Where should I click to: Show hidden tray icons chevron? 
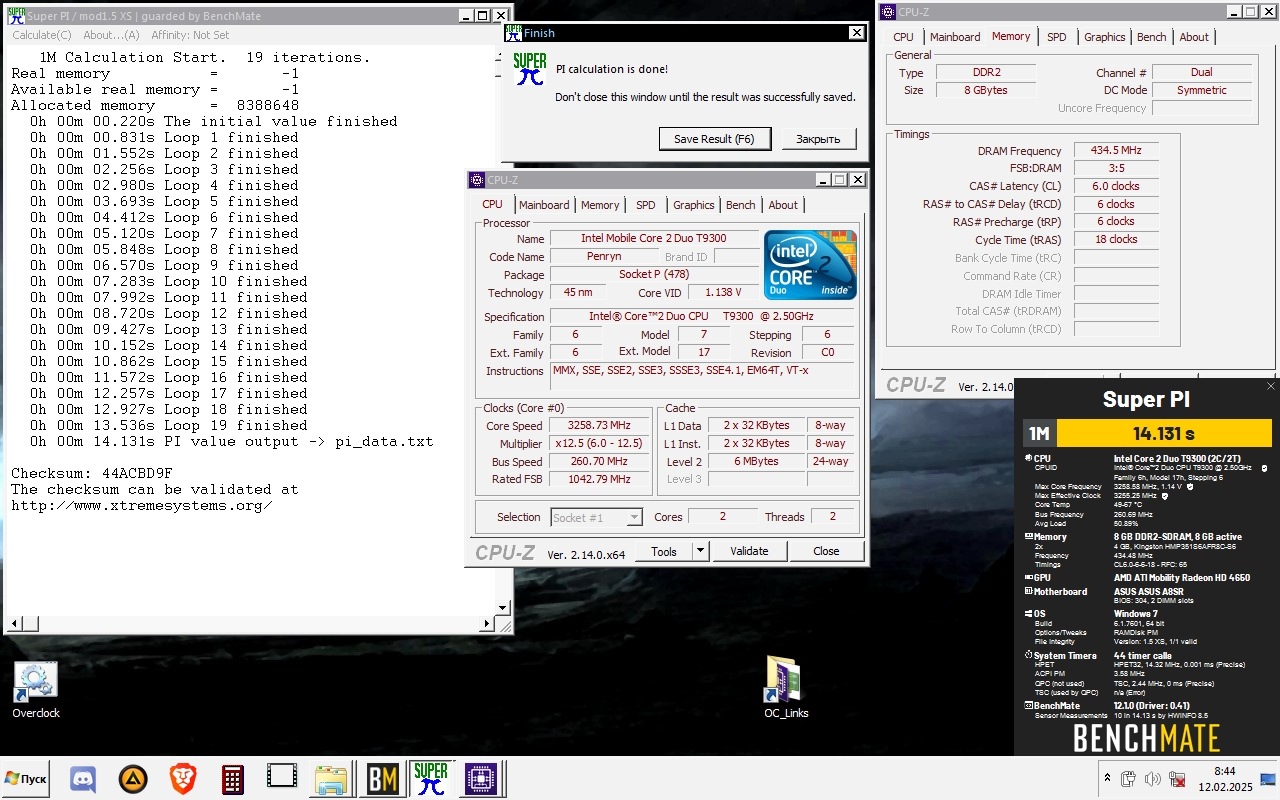pos(1106,778)
